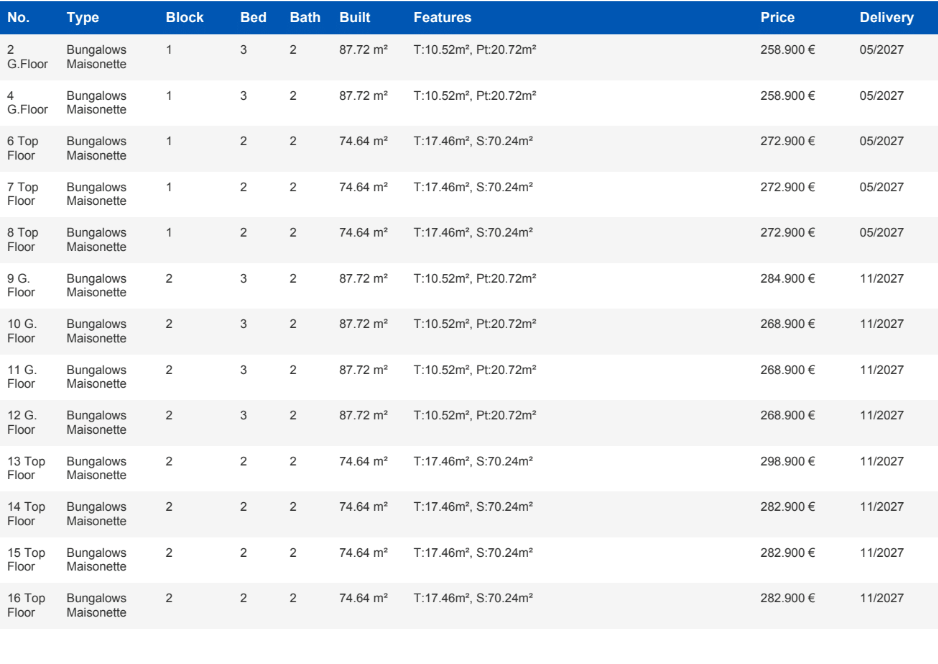Click the 298.900 € price
The height and width of the screenshot is (664, 938).
[788, 460]
